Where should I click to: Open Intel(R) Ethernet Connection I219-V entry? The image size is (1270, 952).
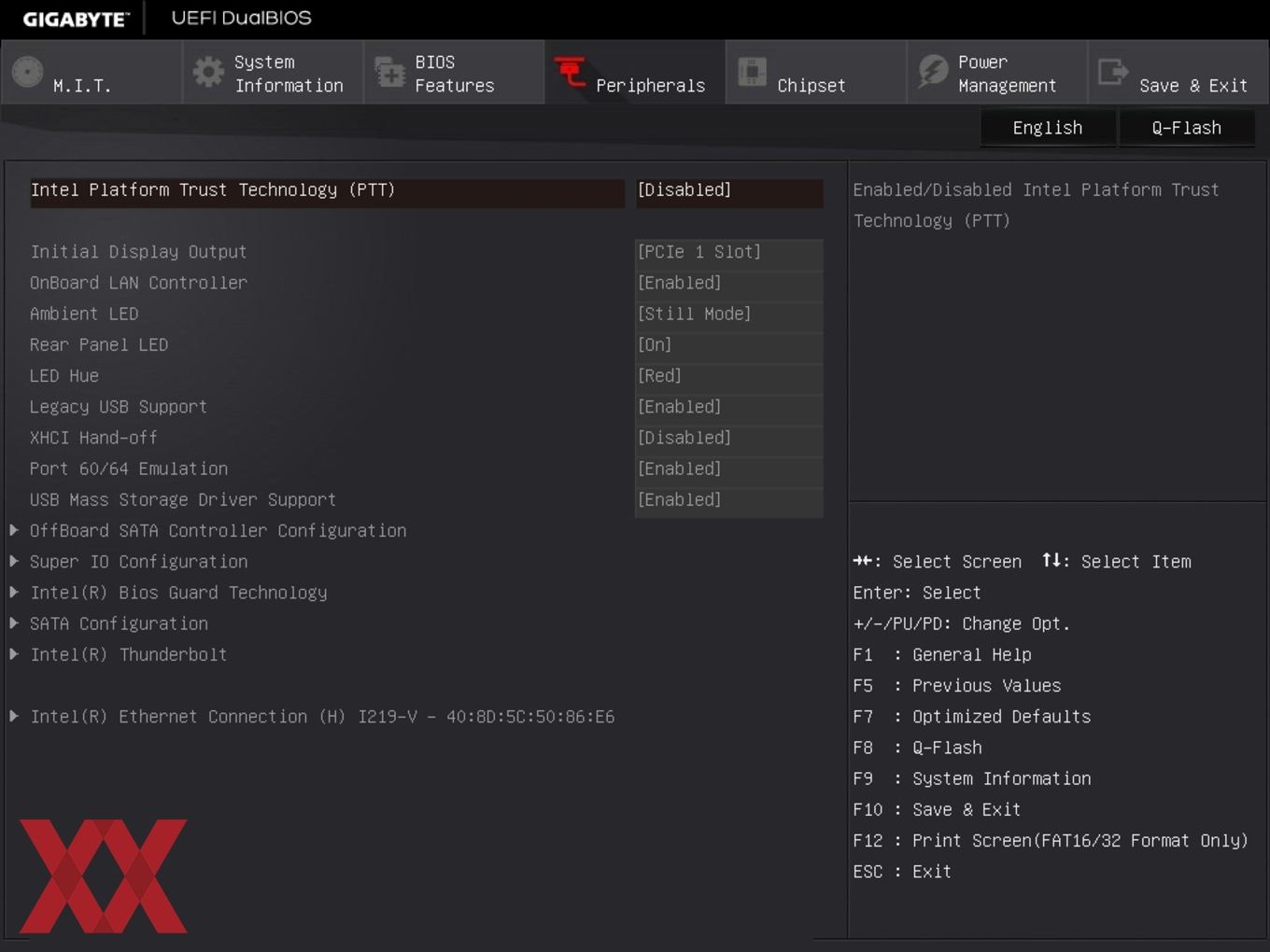[x=322, y=717]
